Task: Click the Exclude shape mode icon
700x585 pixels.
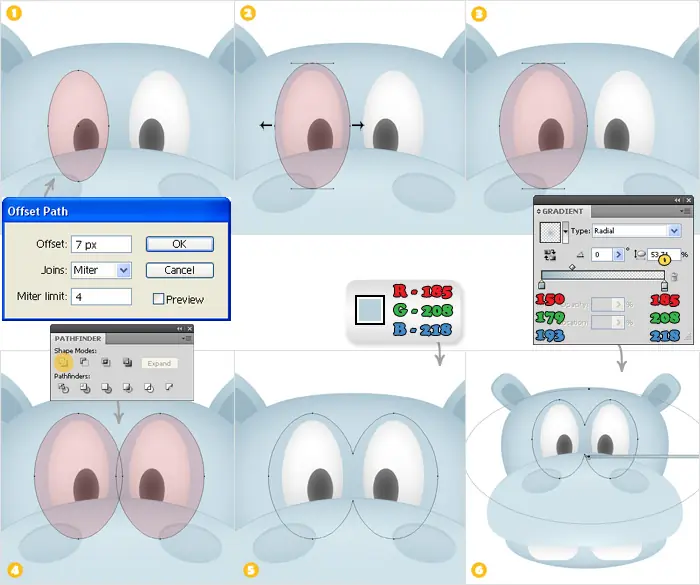Action: coord(127,362)
